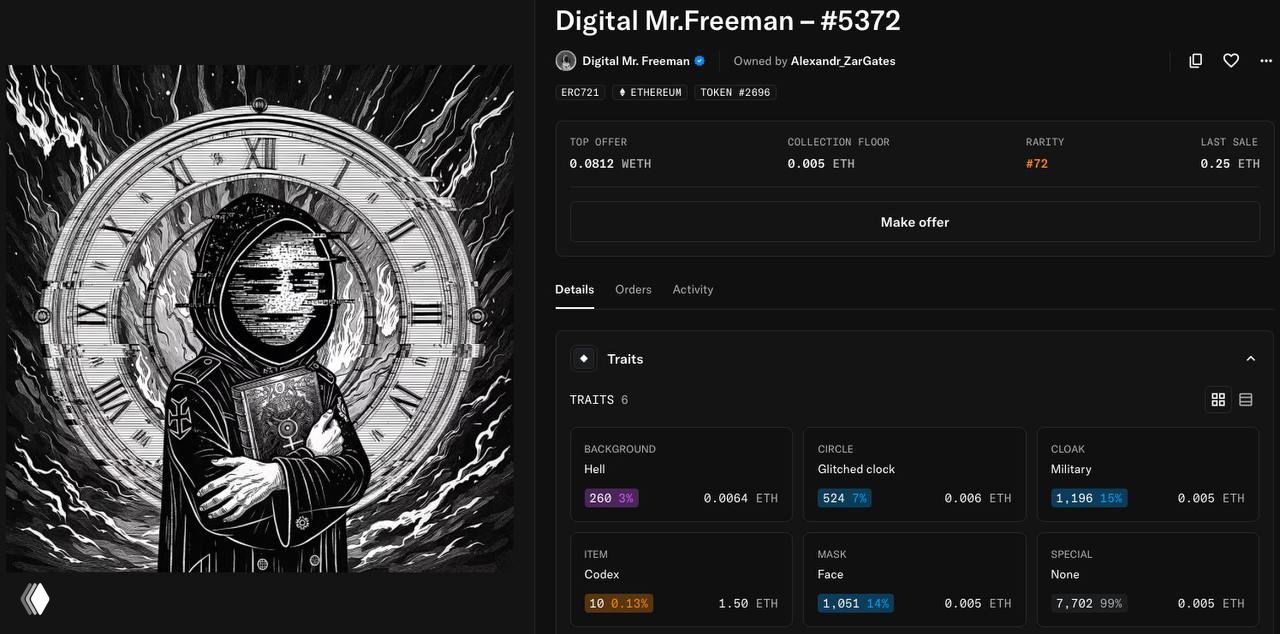This screenshot has width=1280, height=634.
Task: Click the Make offer button
Action: [x=914, y=221]
